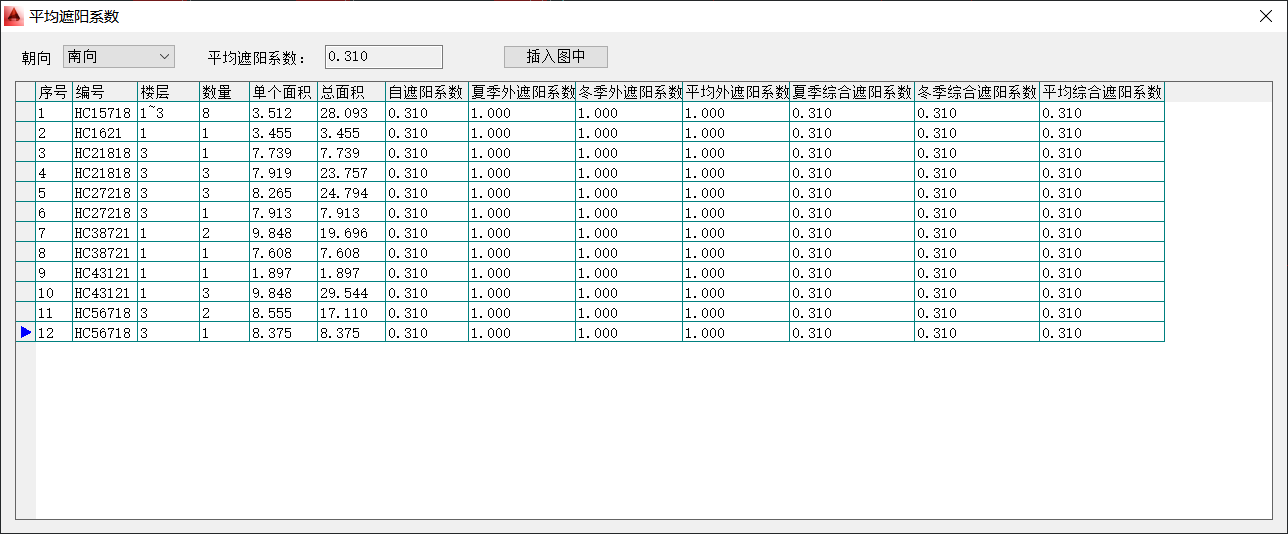Click total area cell 29.544 in row 10

pyautogui.click(x=351, y=293)
